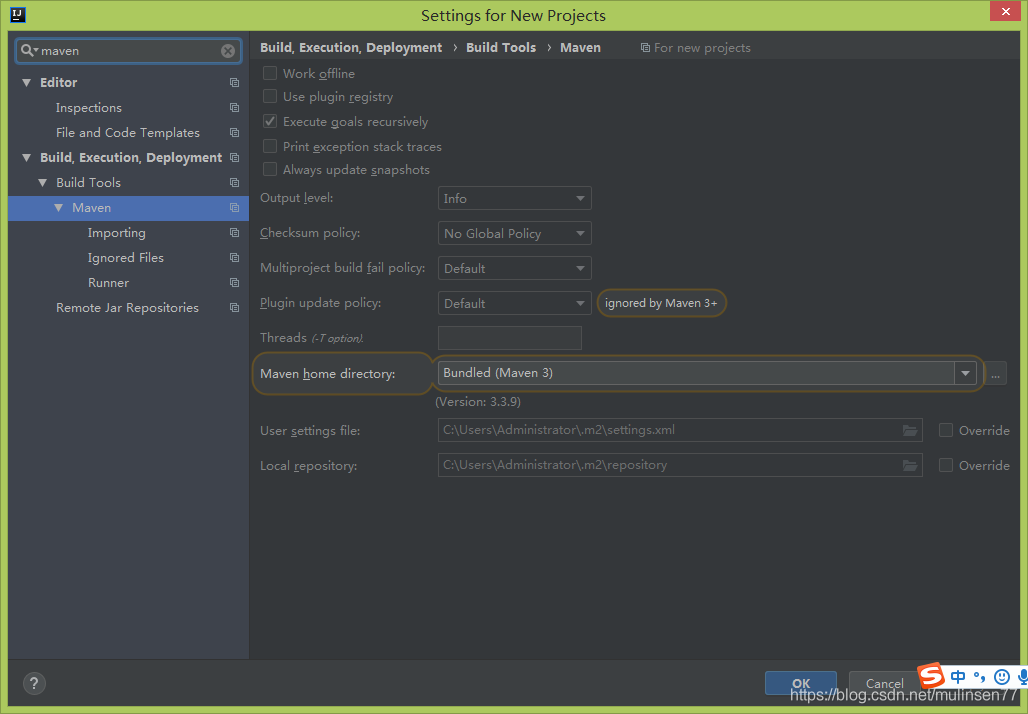Screen dimensions: 1028x714
Task: Collapse the Build Tools node arrow
Action: pos(43,182)
